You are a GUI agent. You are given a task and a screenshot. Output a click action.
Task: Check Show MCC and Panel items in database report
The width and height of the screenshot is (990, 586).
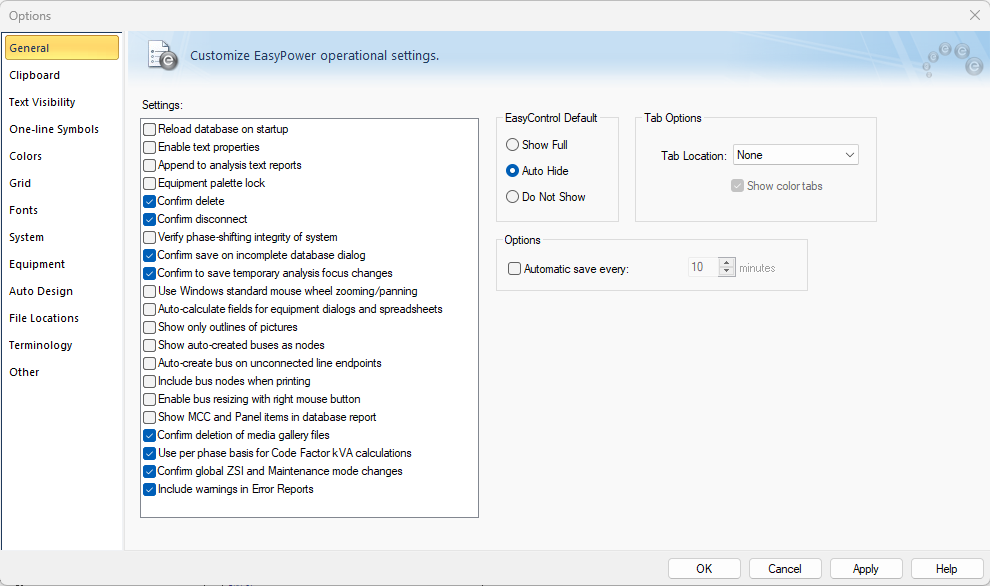tap(150, 417)
